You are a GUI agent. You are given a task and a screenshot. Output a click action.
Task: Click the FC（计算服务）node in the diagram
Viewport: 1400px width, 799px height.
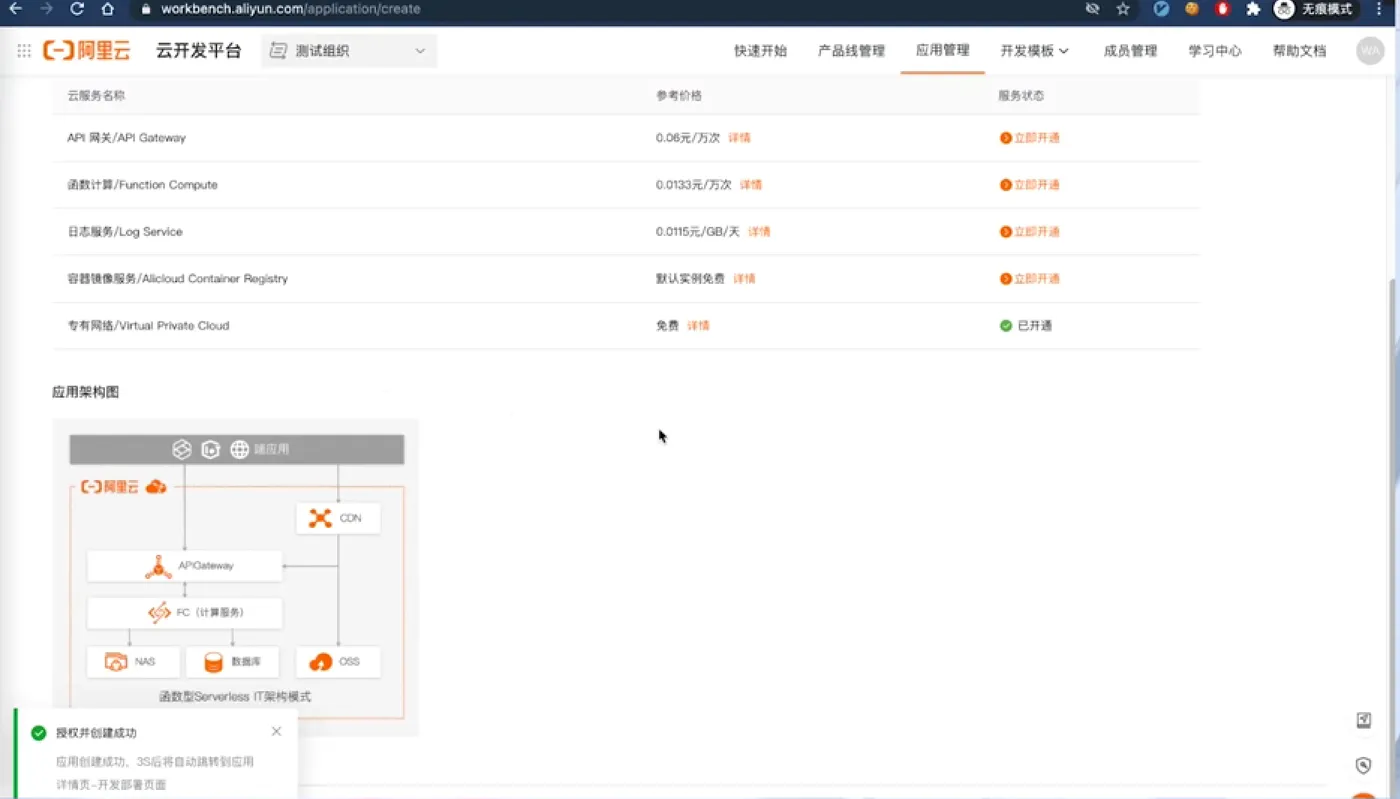(x=184, y=613)
